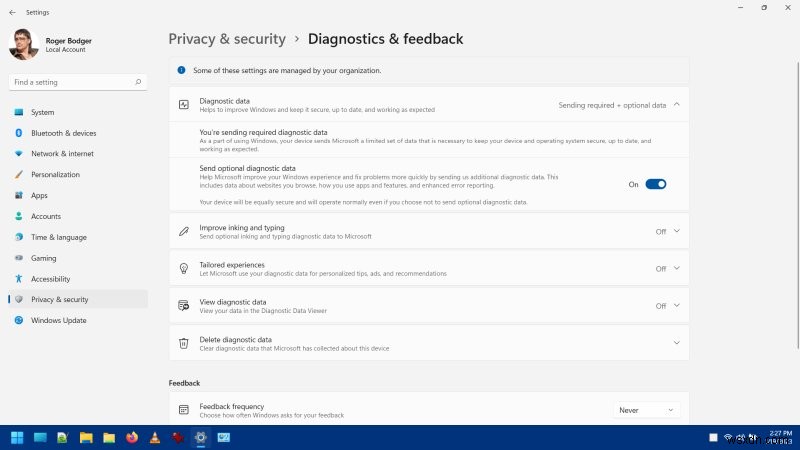800x450 pixels.
Task: Click the 'You're sending required diagnostic data' text
Action: 263,132
